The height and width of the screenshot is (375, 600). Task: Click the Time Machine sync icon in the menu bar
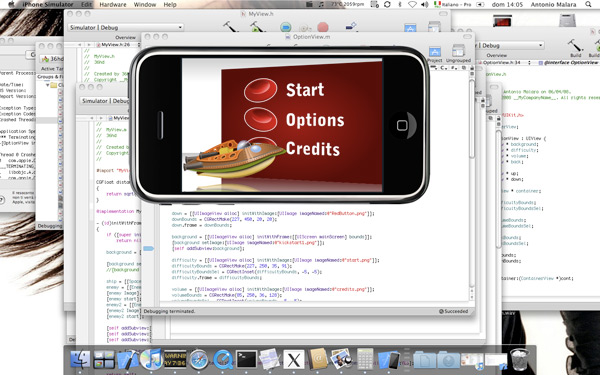[x=387, y=5]
